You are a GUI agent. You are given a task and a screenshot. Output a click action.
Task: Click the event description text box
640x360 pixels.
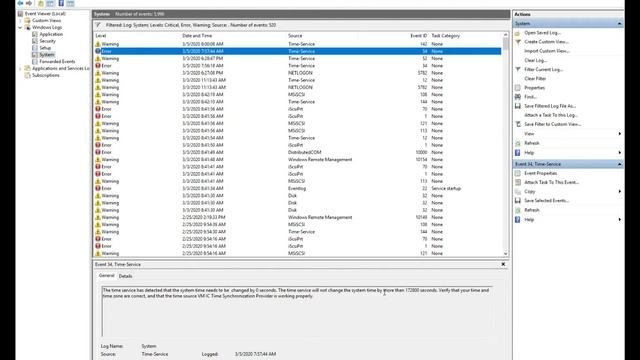(x=297, y=311)
